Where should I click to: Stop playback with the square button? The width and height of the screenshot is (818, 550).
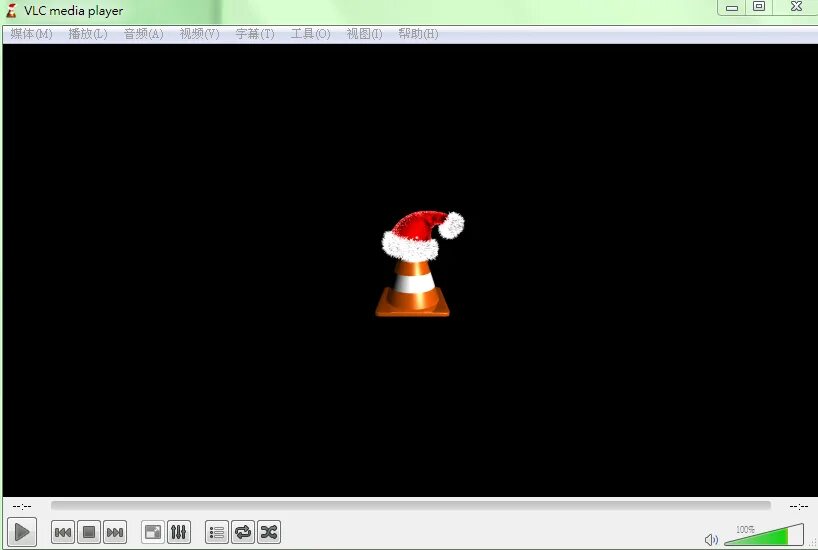89,532
